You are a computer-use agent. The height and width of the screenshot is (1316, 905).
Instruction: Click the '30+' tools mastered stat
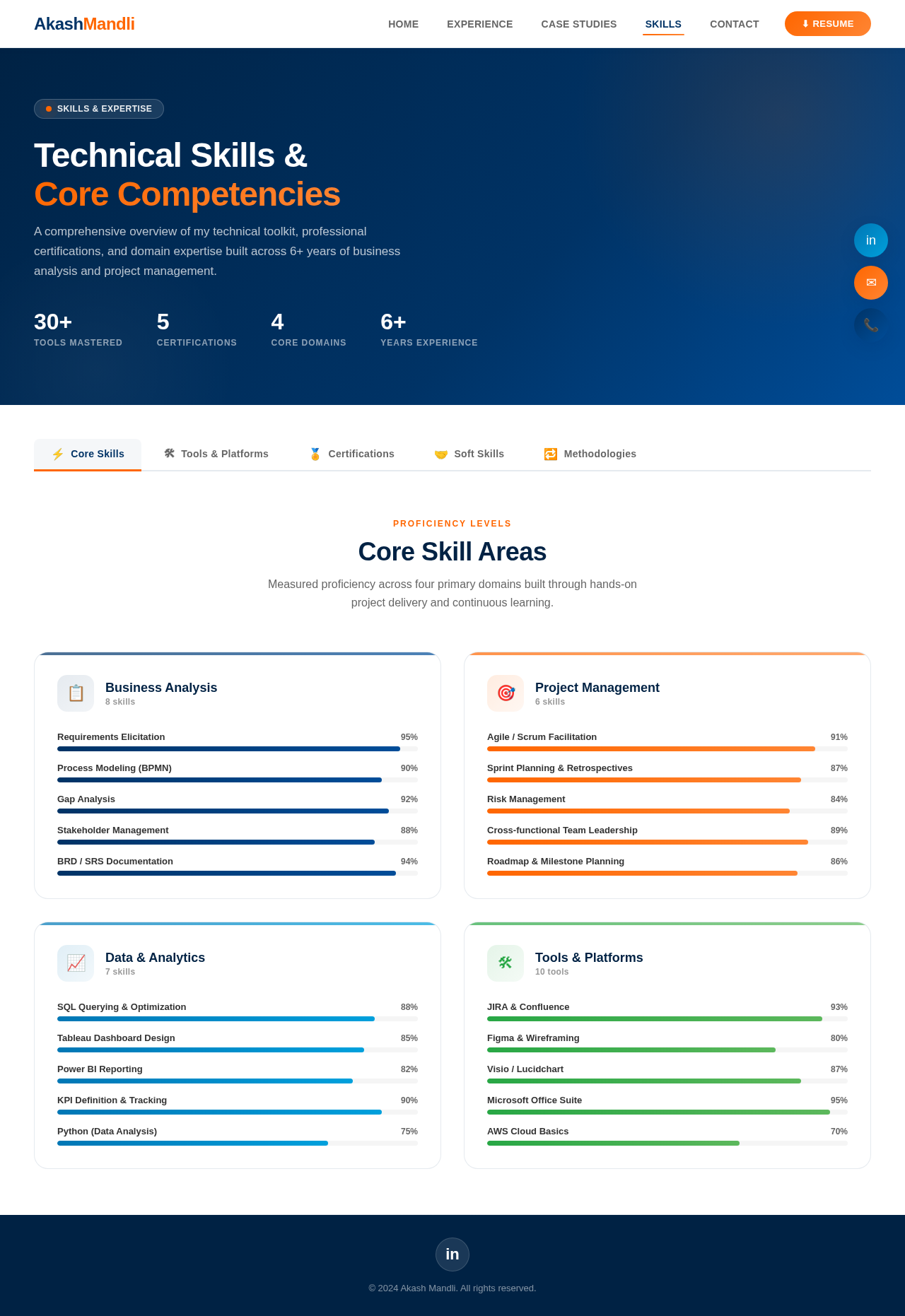point(53,322)
